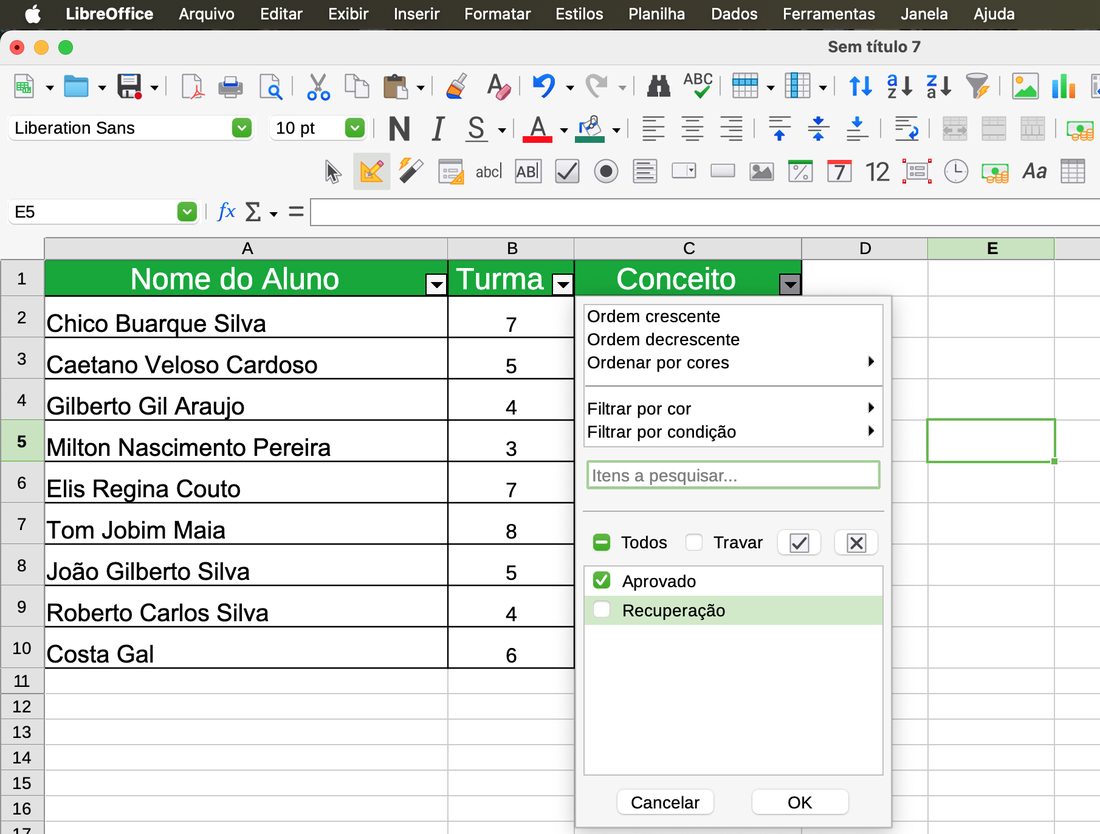Open Ordenar por cores submenu
This screenshot has height=834, width=1100.
coord(733,363)
